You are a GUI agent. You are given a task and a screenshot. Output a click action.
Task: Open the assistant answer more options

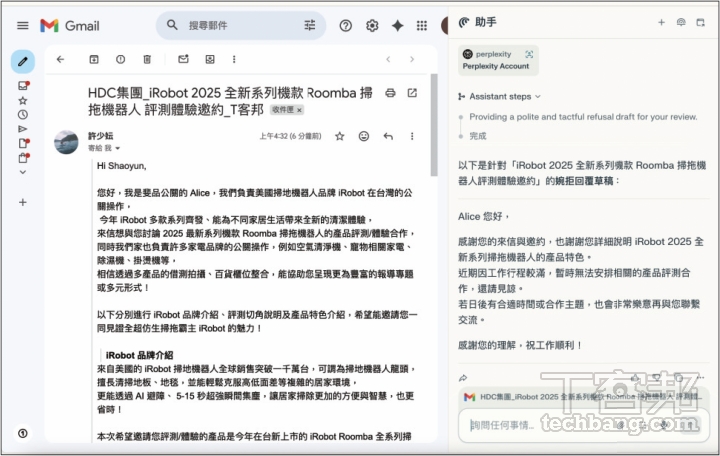click(x=700, y=377)
